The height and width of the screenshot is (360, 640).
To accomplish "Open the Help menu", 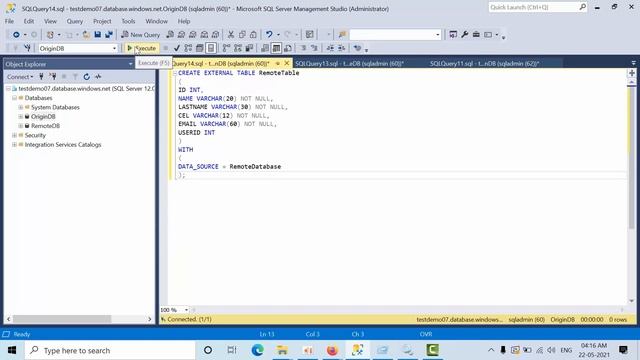I will point(184,21).
